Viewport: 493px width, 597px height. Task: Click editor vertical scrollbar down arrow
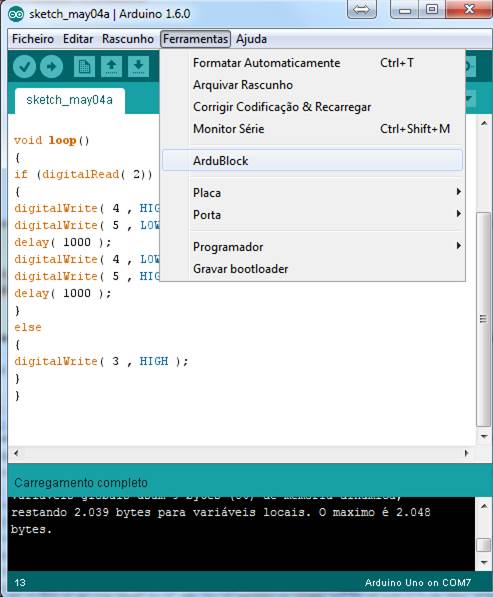click(x=484, y=436)
